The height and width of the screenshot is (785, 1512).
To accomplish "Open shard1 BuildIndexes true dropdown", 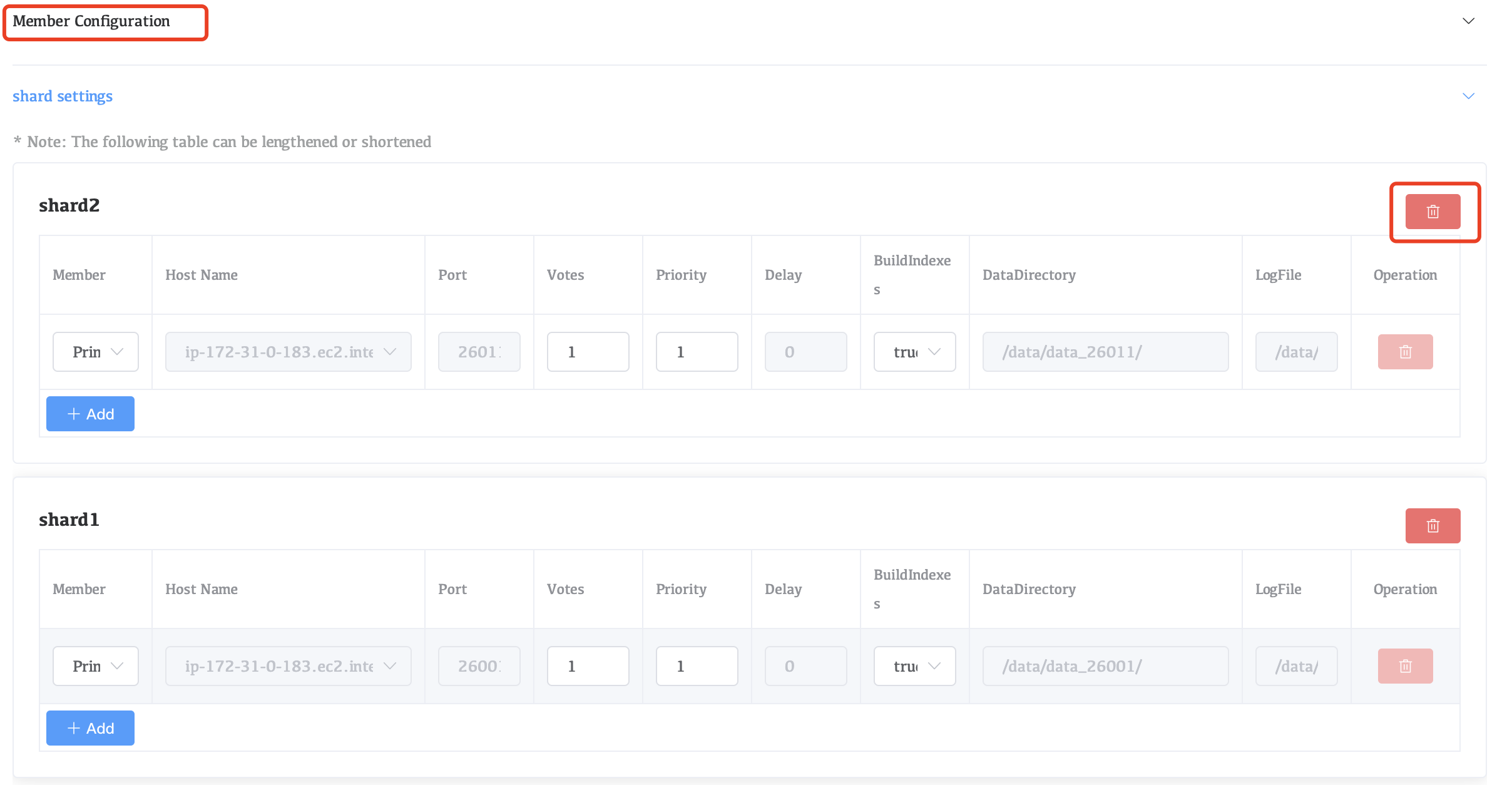I will pos(914,666).
